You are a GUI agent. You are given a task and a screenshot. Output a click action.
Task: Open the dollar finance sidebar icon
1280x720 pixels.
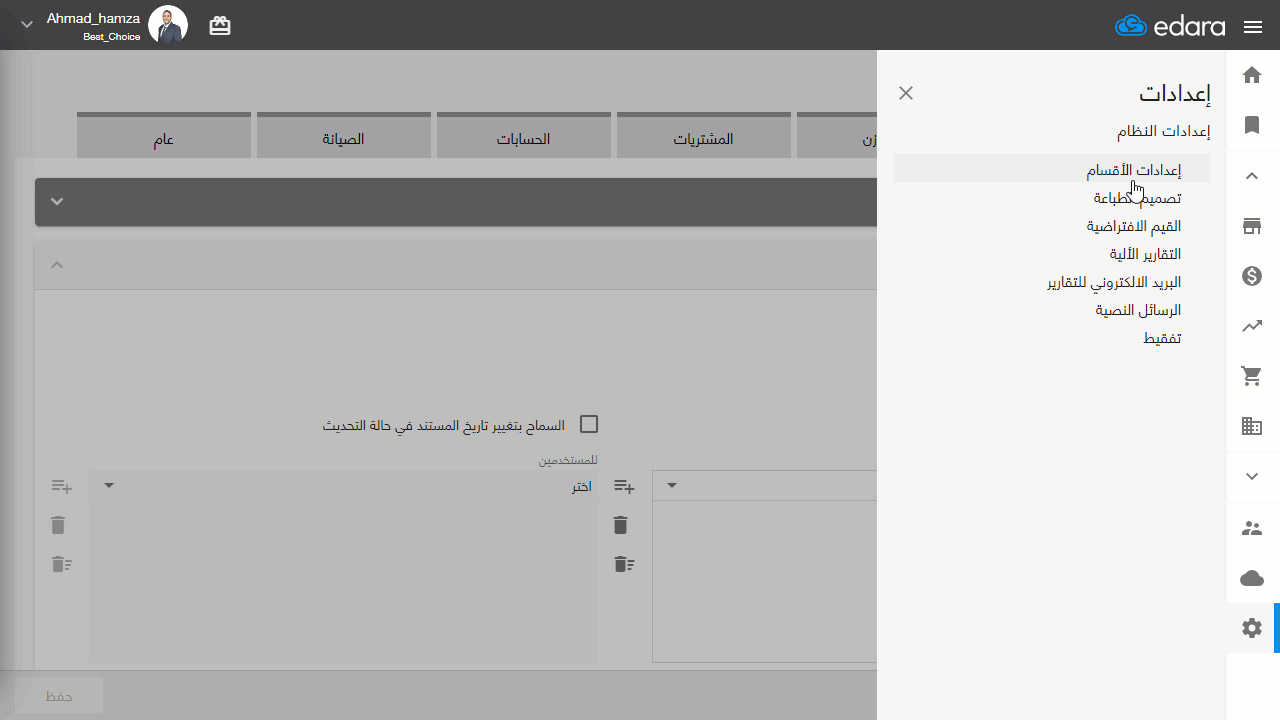point(1252,276)
